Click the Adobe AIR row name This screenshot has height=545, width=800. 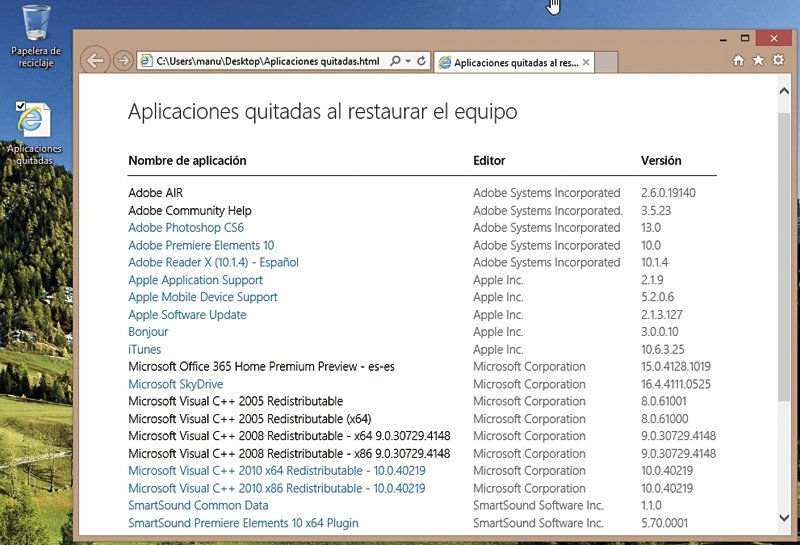pyautogui.click(x=155, y=193)
